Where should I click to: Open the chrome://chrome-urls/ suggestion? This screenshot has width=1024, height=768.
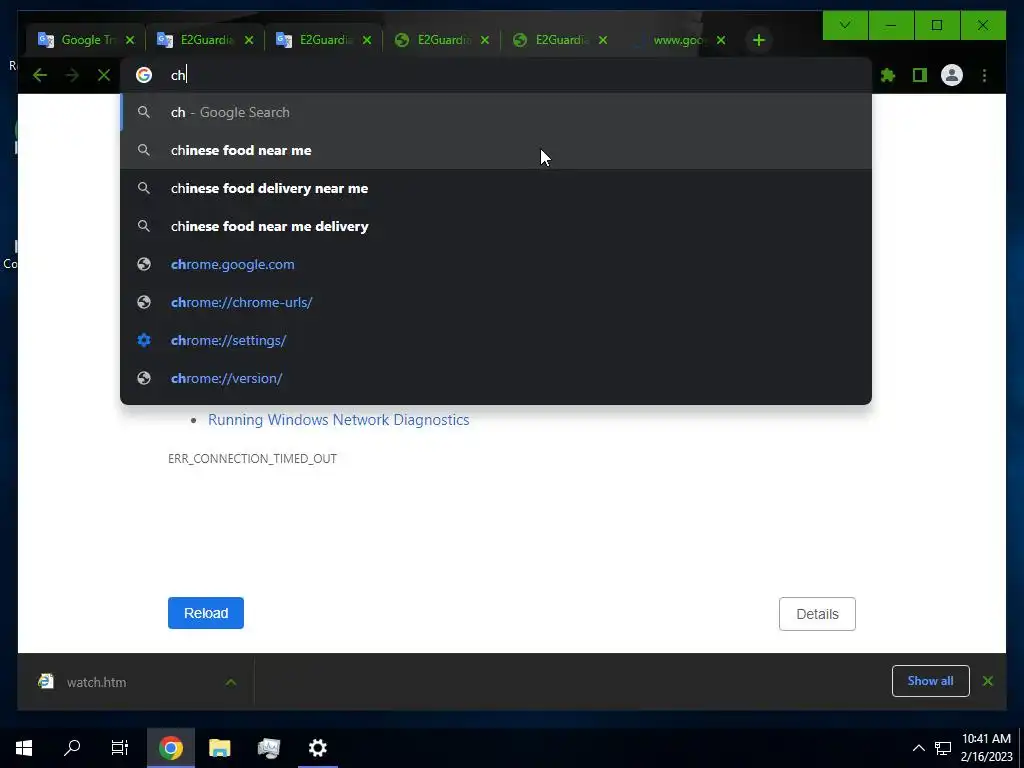[x=496, y=302]
